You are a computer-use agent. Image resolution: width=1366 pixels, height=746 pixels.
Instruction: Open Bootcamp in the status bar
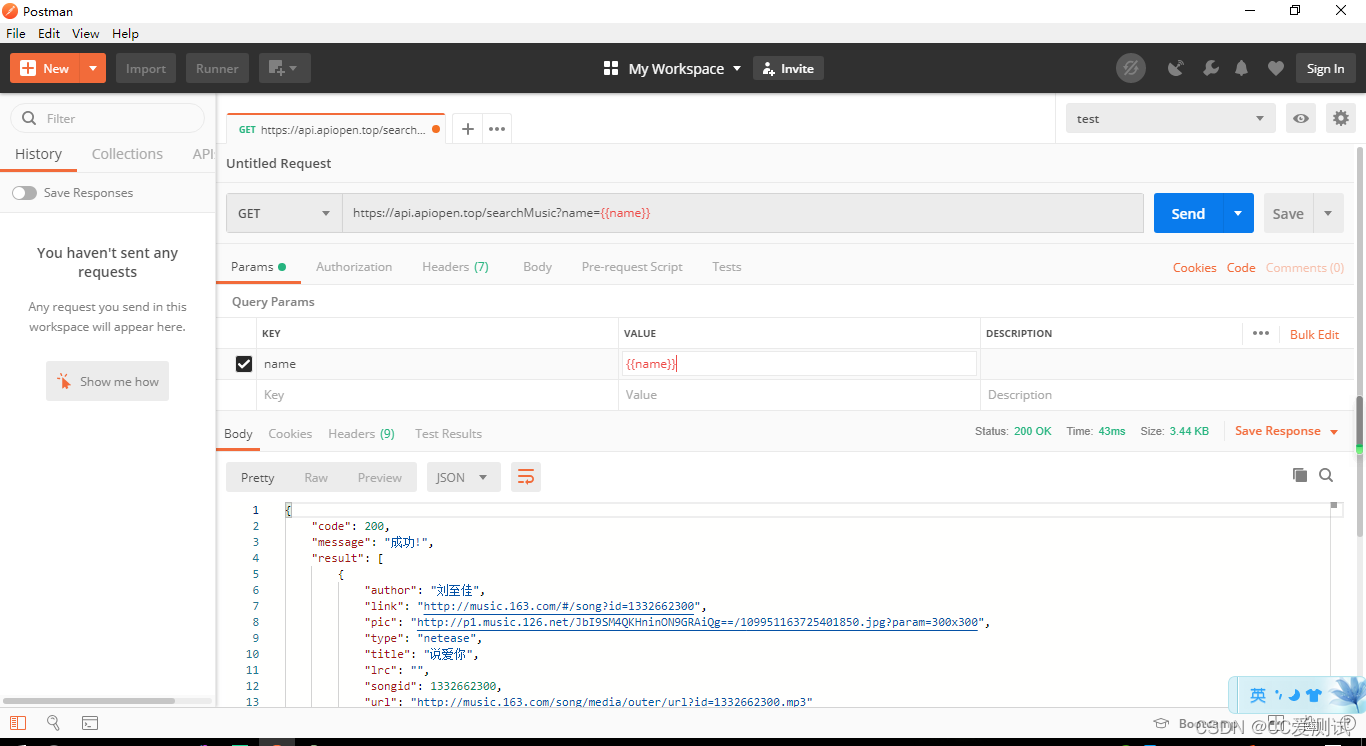coord(1196,724)
